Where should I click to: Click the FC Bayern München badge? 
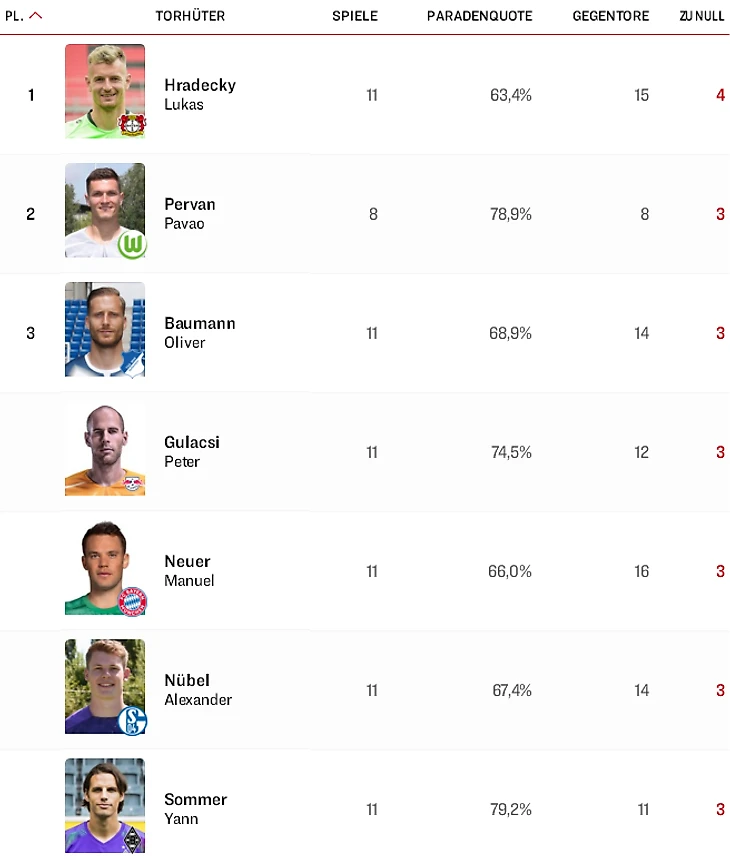132,601
